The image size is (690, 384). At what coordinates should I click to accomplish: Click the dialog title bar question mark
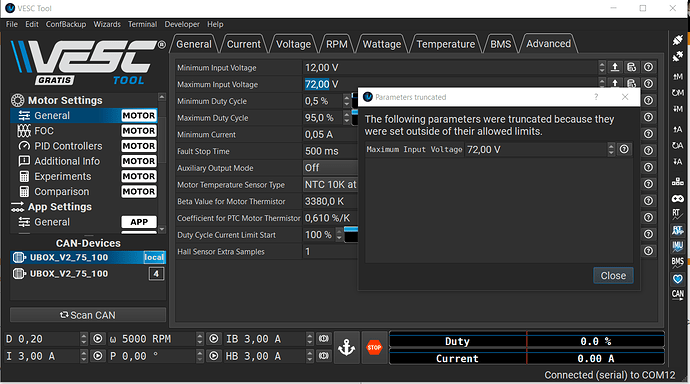click(596, 97)
